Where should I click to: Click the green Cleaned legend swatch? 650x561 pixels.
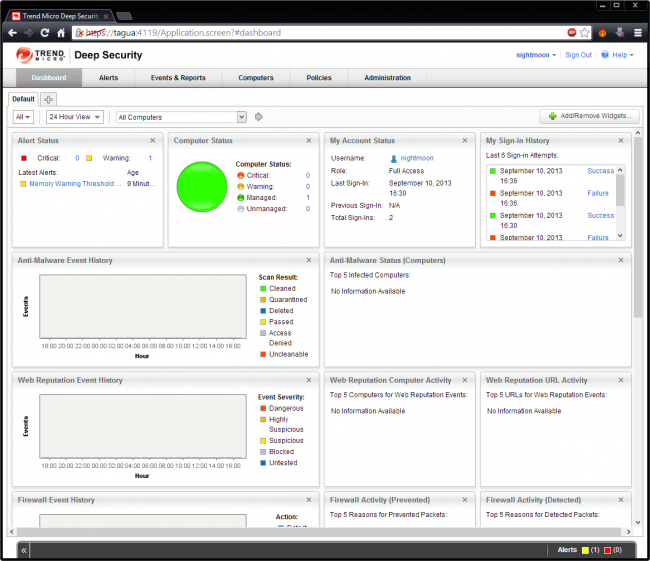coord(263,289)
